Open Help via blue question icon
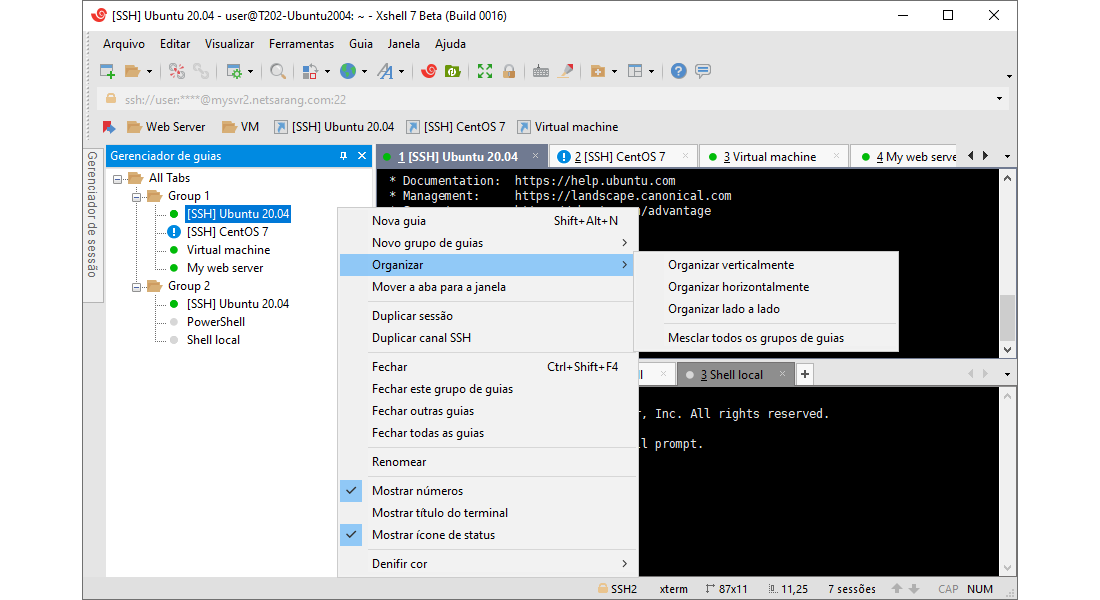Viewport: 1100px width, 600px height. [x=678, y=71]
